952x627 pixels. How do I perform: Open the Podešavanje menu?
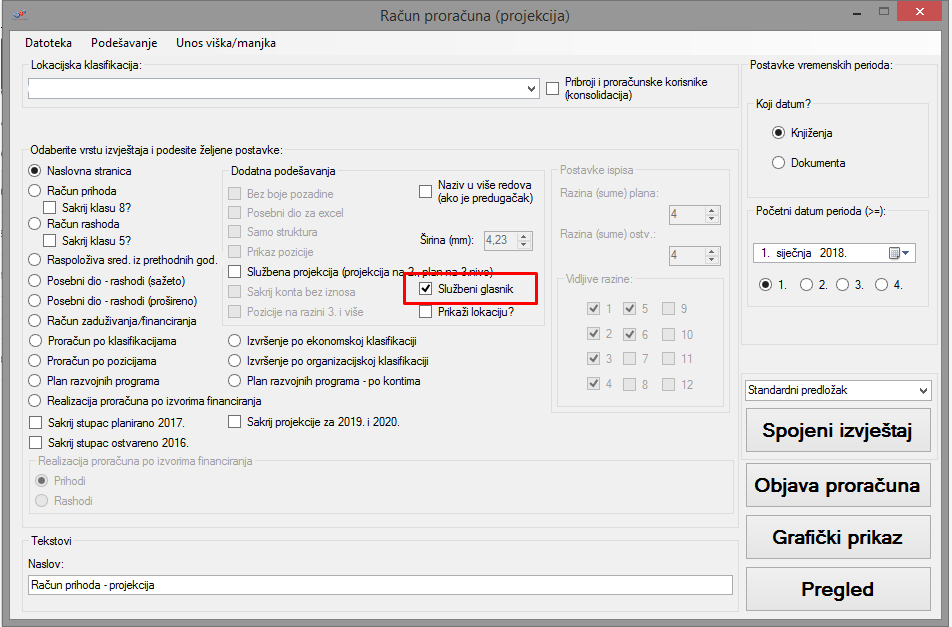(x=124, y=43)
